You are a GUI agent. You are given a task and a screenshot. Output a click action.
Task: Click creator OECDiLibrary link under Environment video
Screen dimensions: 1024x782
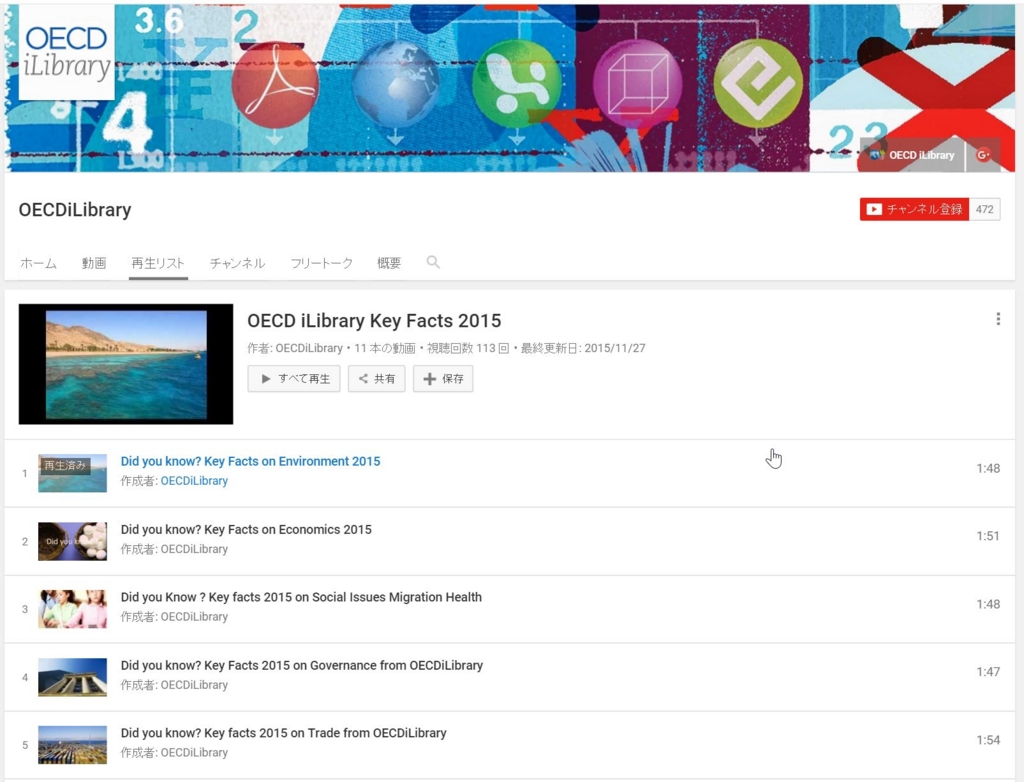pos(194,481)
